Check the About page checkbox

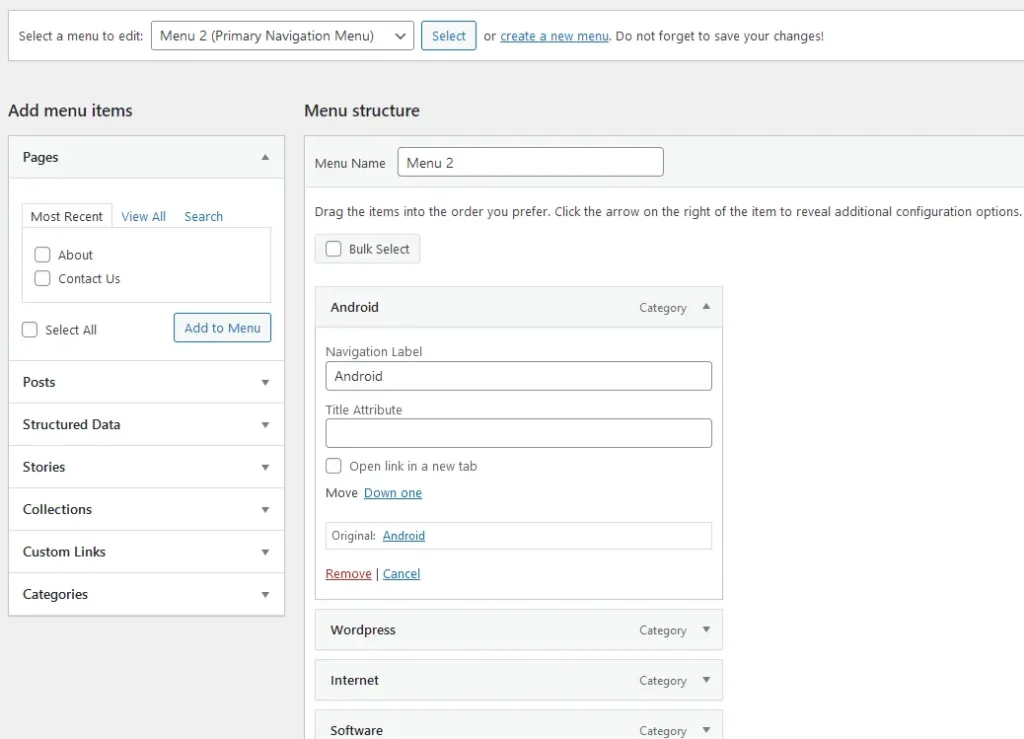pos(42,255)
